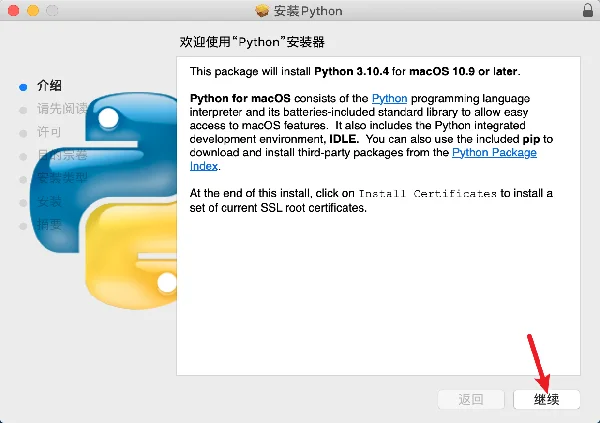Select the 安装 step in the sidebar
This screenshot has width=600, height=423.
click(49, 201)
